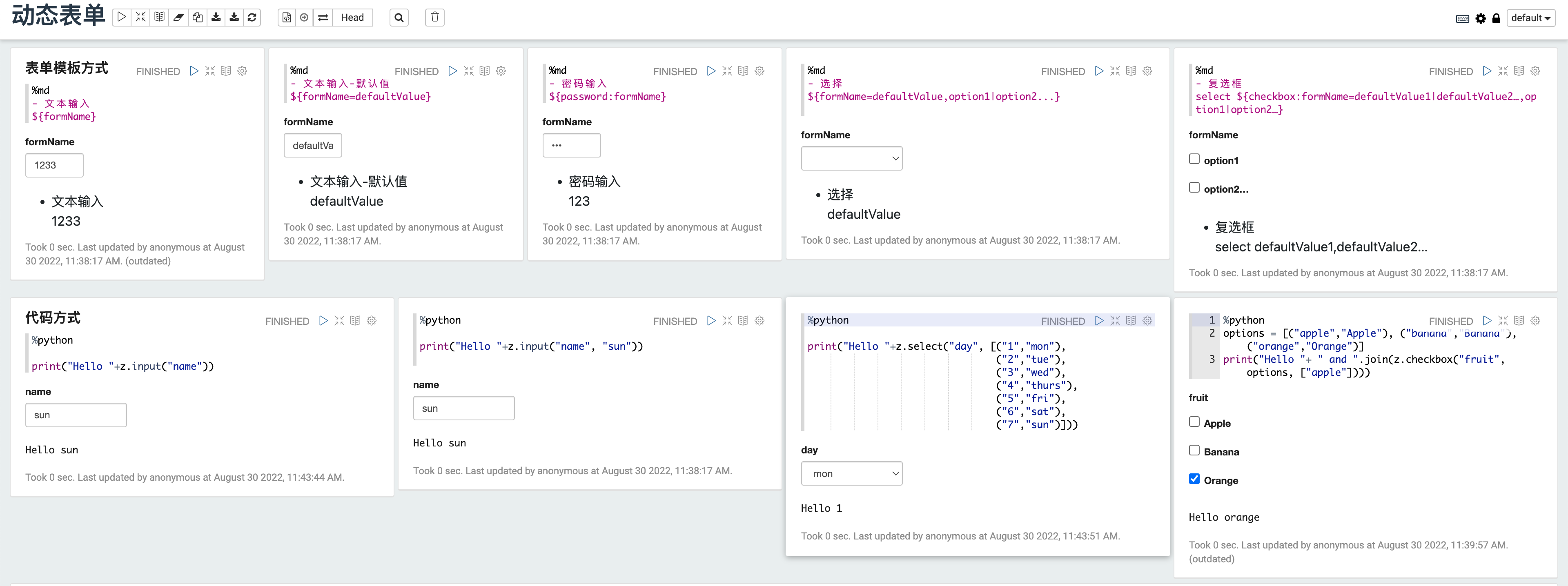Toggle the eraser to clear all output
The height and width of the screenshot is (586, 1568).
click(x=178, y=17)
